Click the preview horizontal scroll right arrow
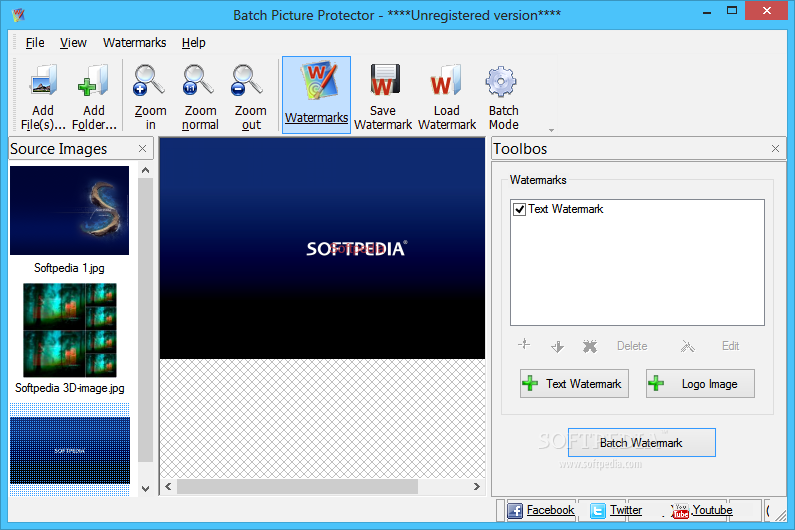The image size is (795, 530). coord(477,486)
